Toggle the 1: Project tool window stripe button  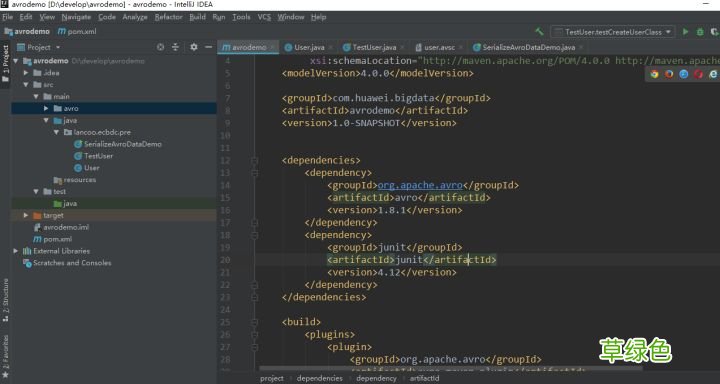[5, 63]
